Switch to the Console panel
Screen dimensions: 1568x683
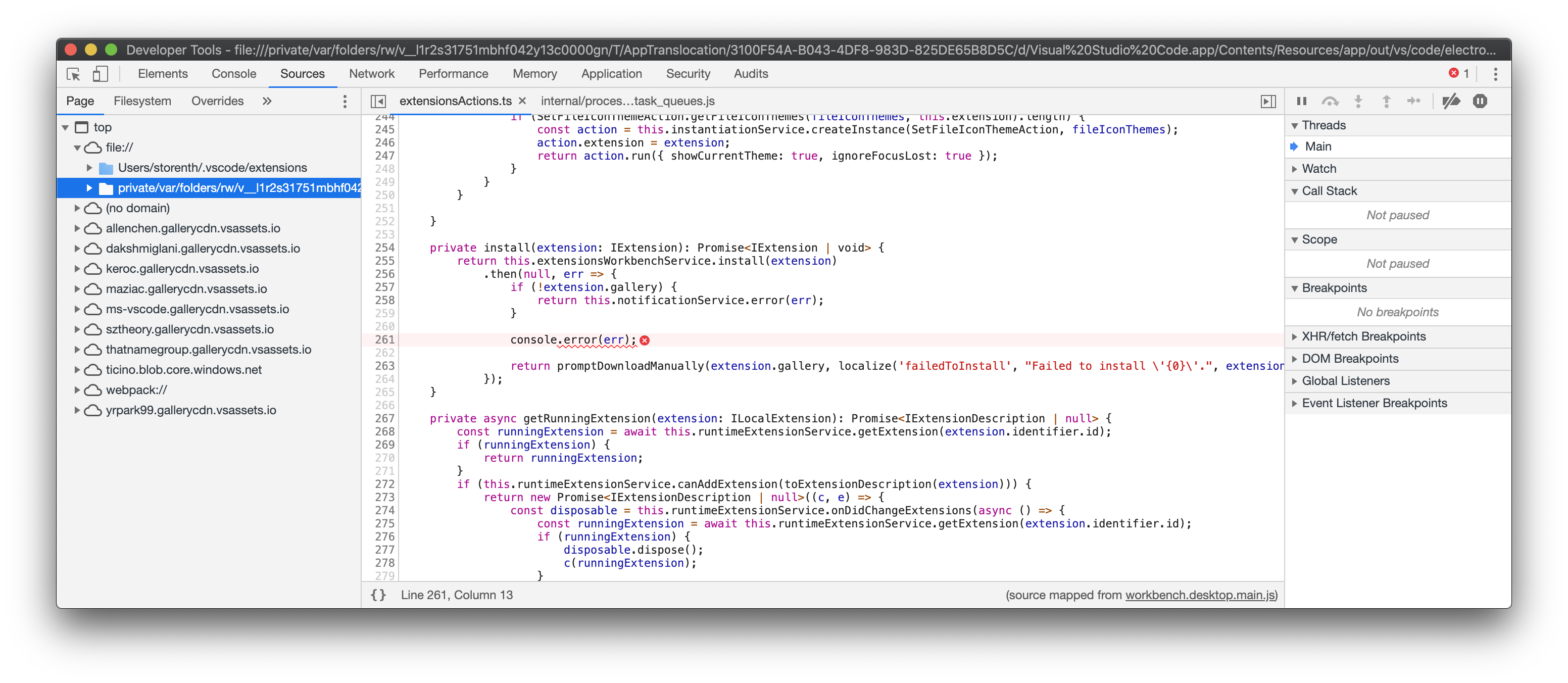(233, 74)
